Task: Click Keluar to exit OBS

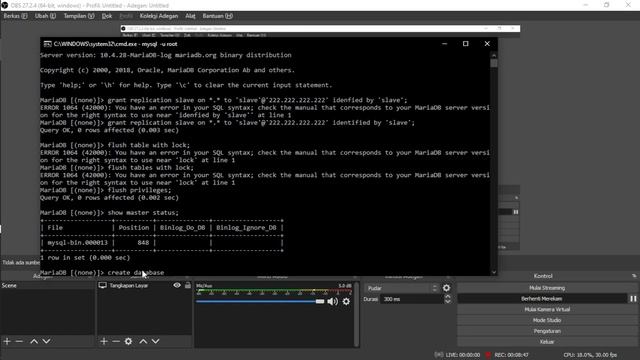Action: click(547, 342)
